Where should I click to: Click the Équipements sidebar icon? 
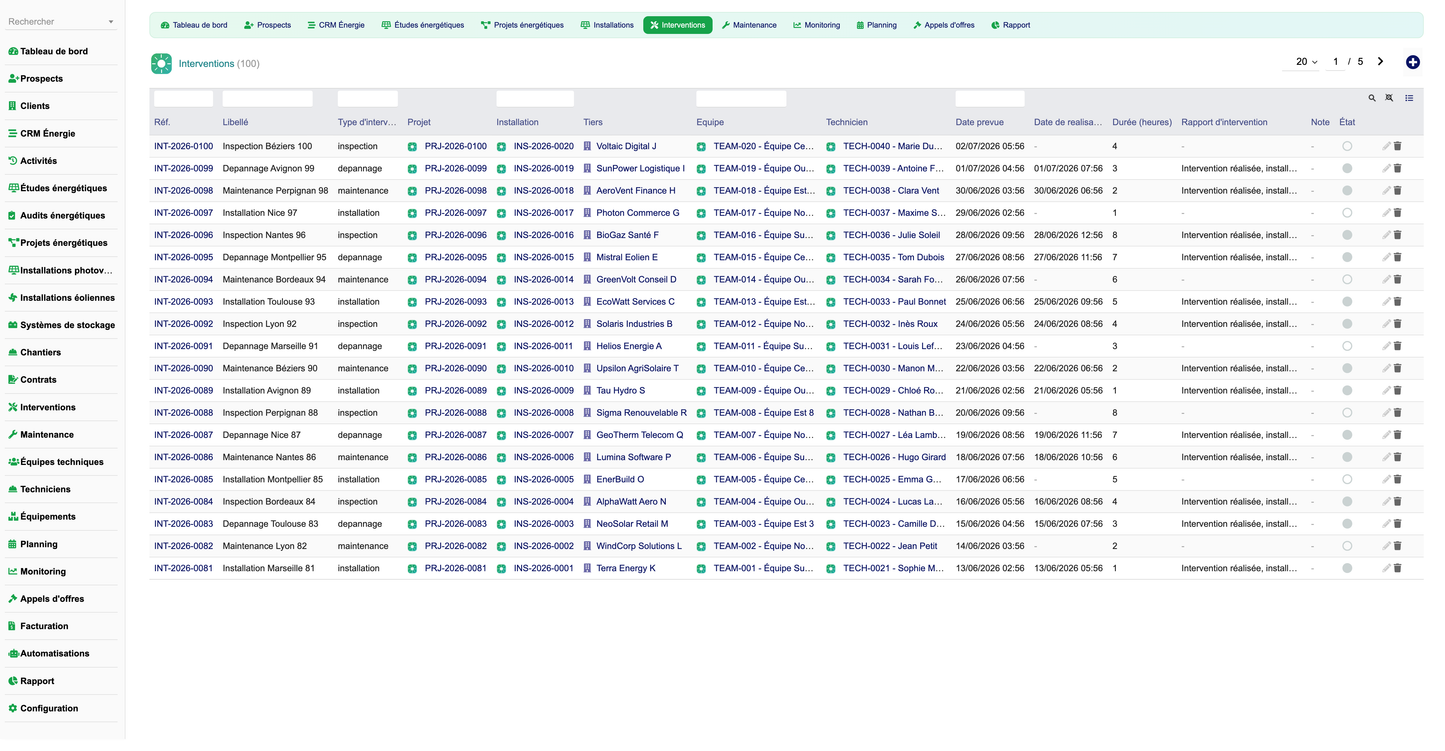[x=13, y=517]
